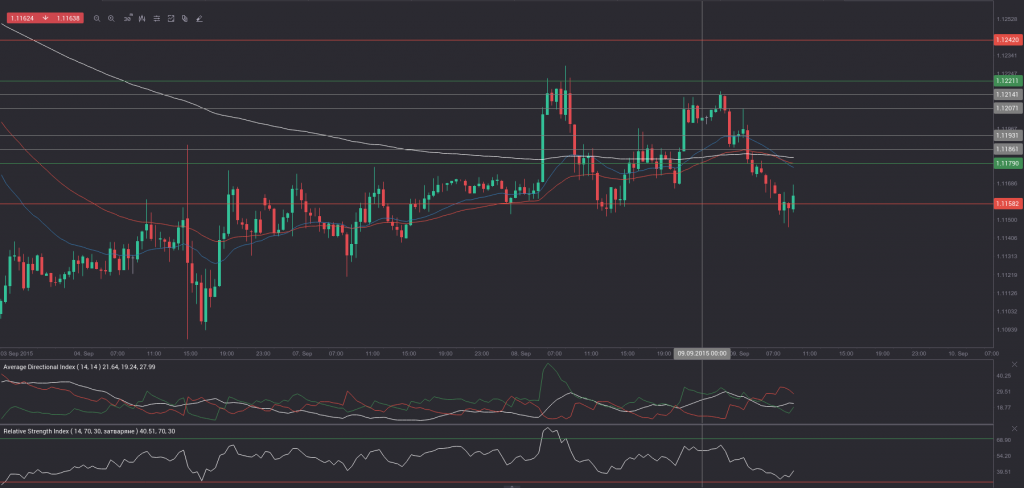The image size is (1024, 488).
Task: Click the checklist icon in chart toolbar
Action: [x=171, y=18]
